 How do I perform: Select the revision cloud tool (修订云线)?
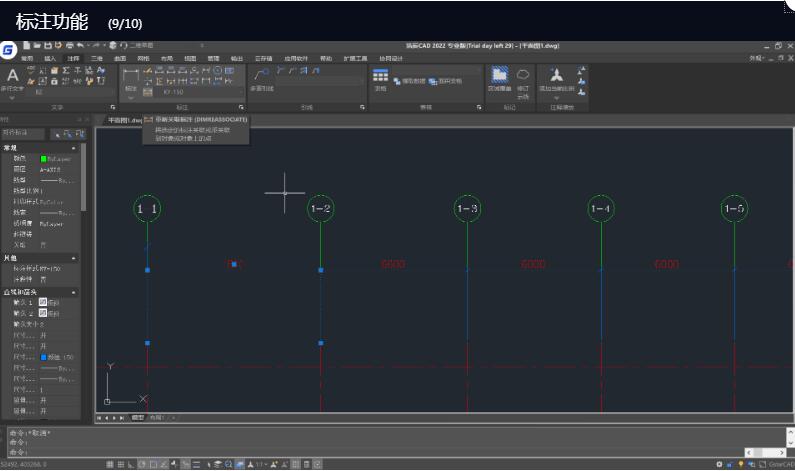click(x=523, y=79)
